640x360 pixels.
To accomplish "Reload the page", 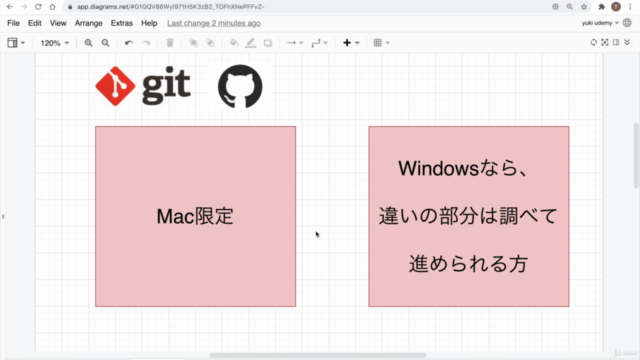I will [38, 7].
